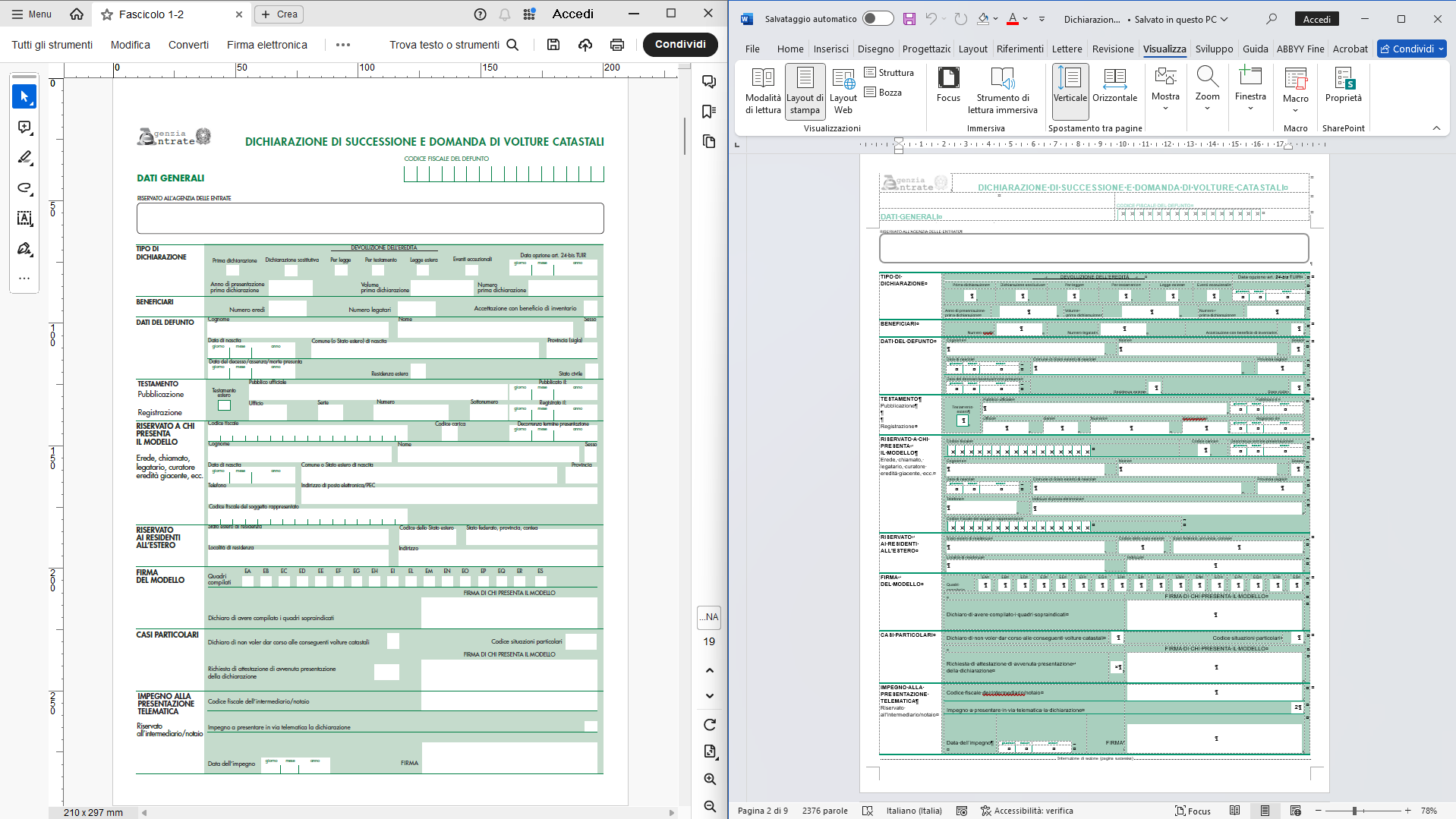The height and width of the screenshot is (819, 1456).
Task: Select Layout Web view in ribbon
Action: (x=843, y=90)
